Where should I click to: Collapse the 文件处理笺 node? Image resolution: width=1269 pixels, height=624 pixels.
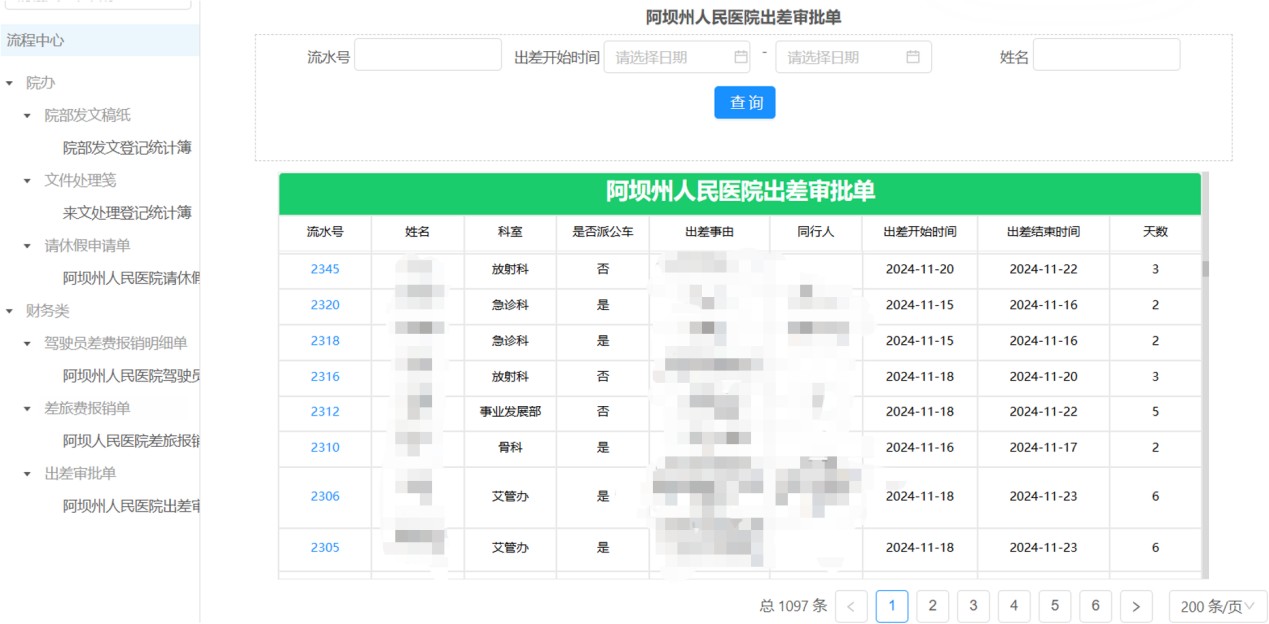[28, 181]
